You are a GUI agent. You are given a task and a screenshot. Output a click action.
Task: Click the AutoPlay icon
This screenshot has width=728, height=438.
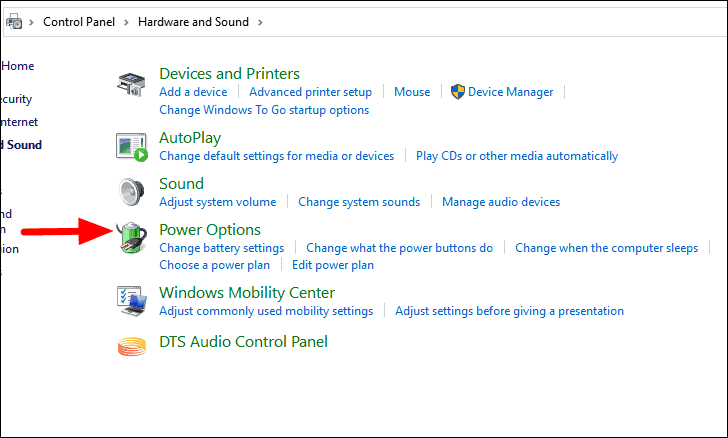(132, 146)
